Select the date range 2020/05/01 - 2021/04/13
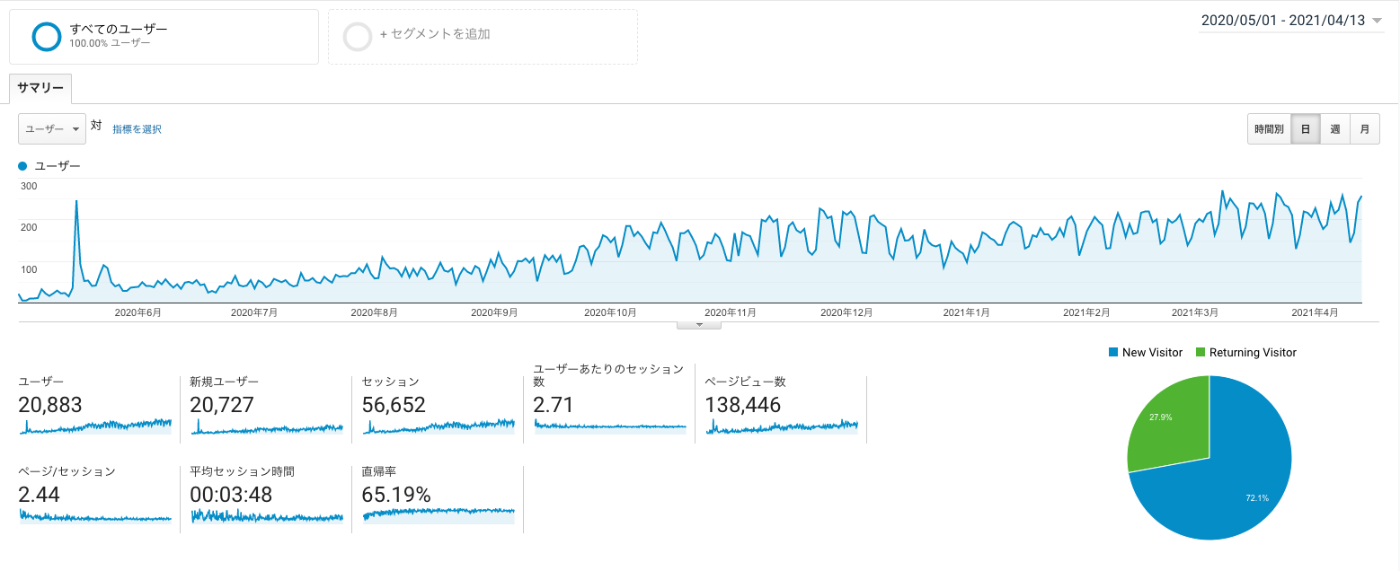 pyautogui.click(x=1282, y=20)
